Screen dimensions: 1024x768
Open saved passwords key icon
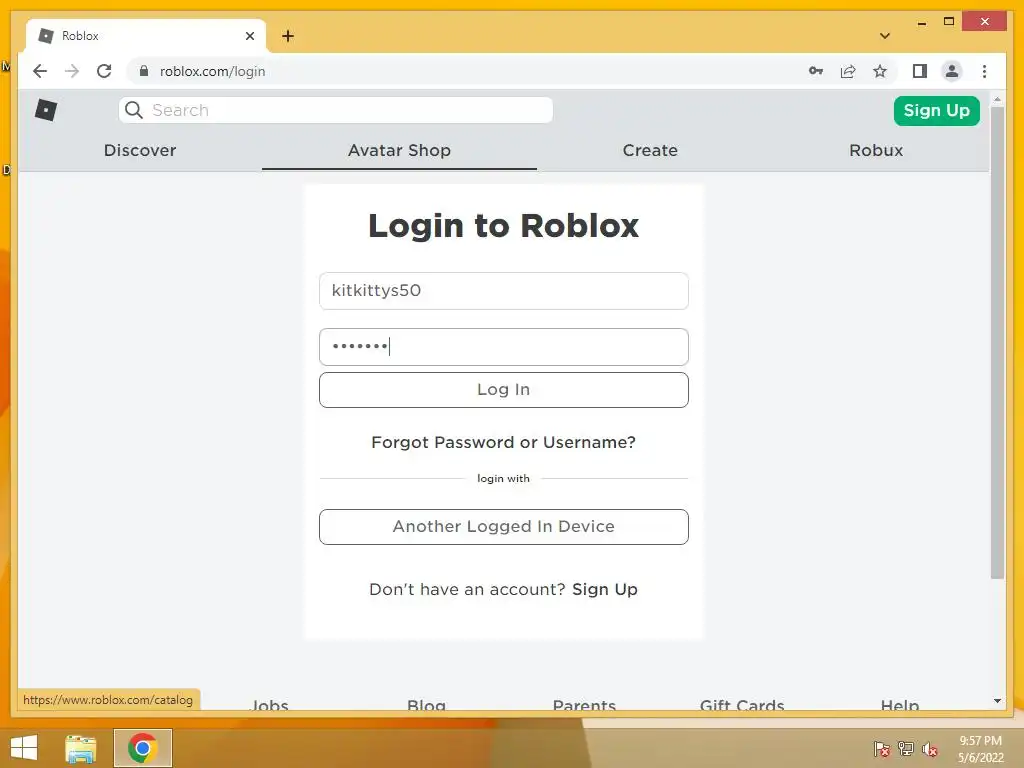click(x=816, y=71)
